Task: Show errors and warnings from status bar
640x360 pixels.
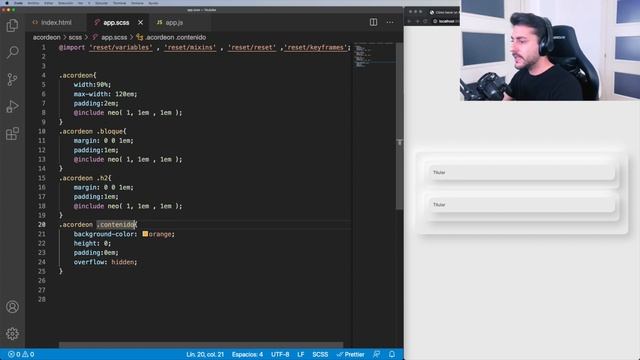Action: (21, 354)
